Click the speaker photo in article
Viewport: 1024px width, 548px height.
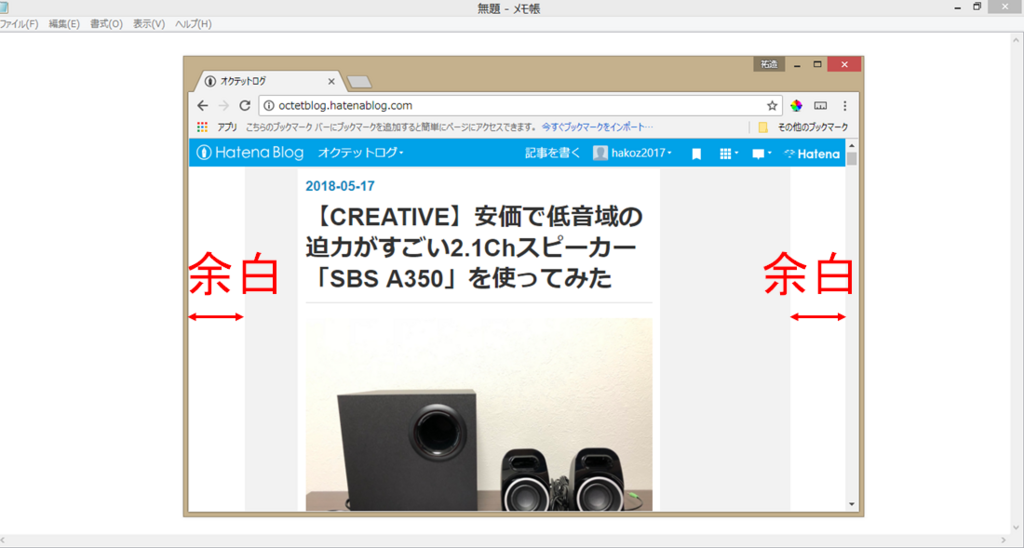point(479,414)
